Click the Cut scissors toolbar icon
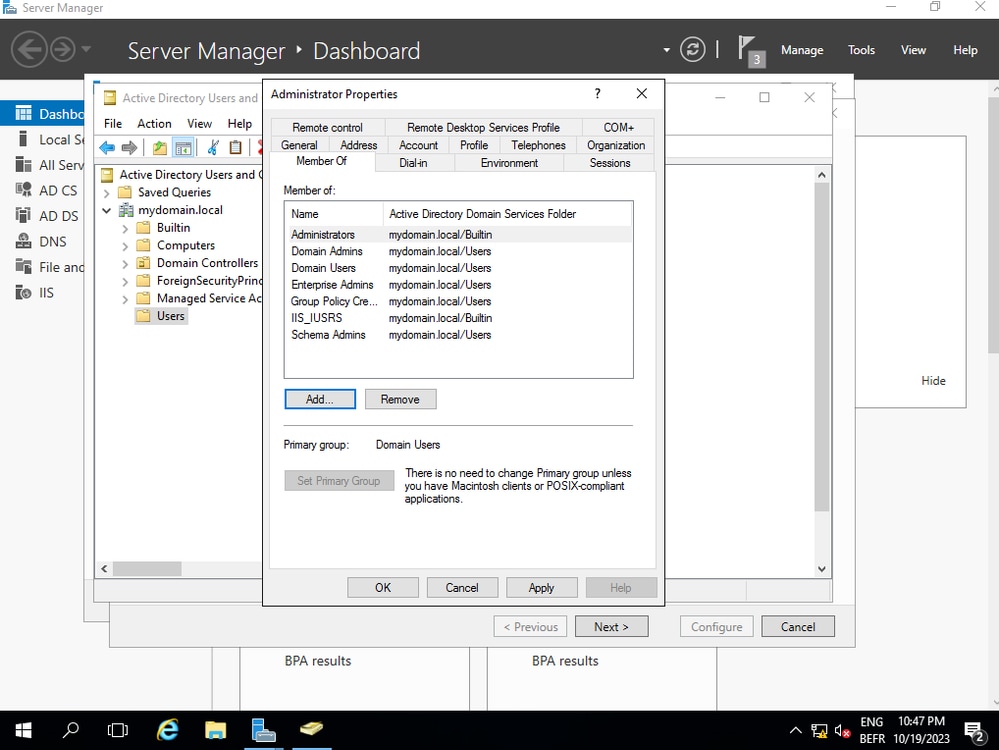 (x=213, y=148)
